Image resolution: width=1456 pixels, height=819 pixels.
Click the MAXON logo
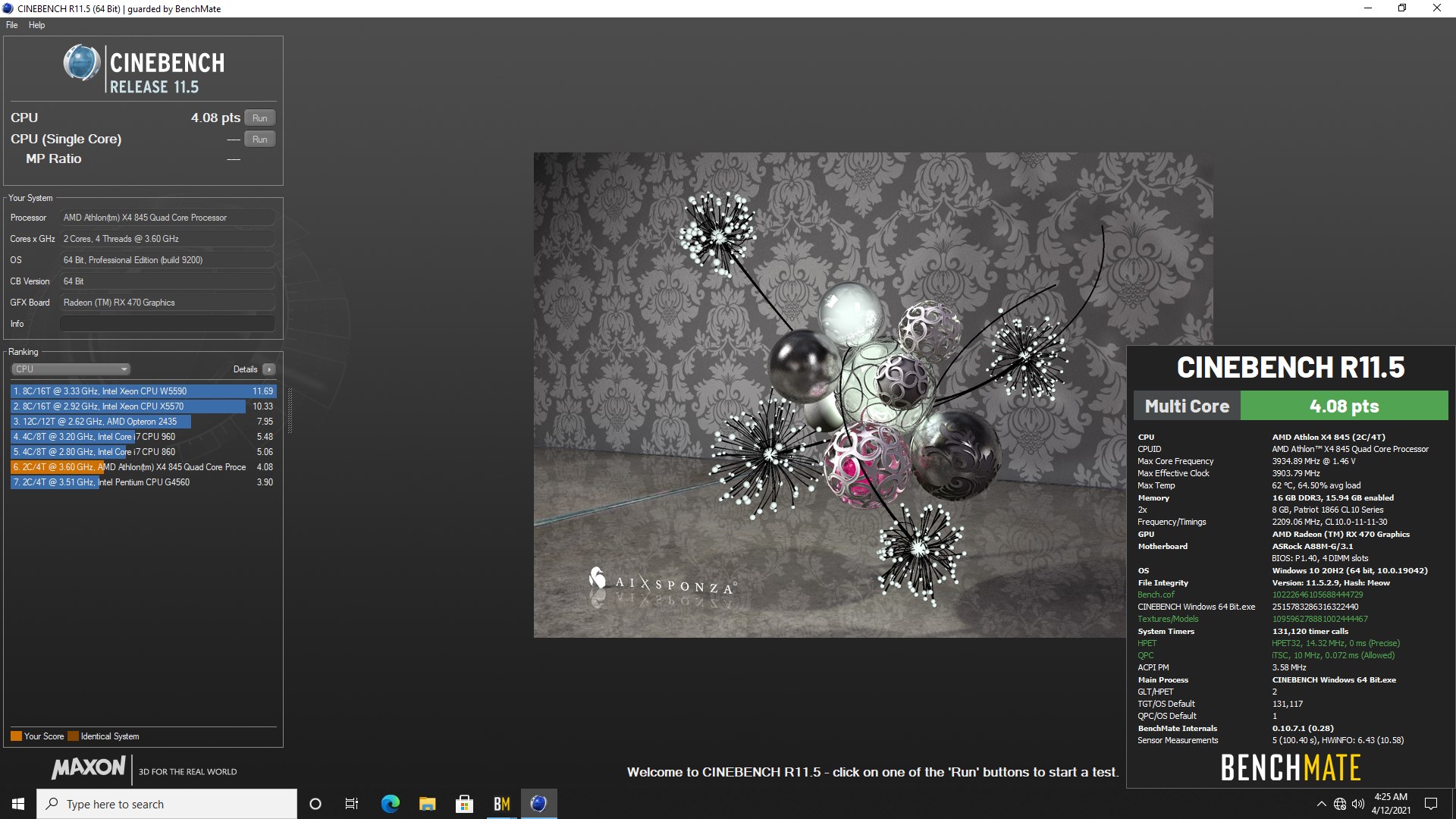(x=88, y=767)
